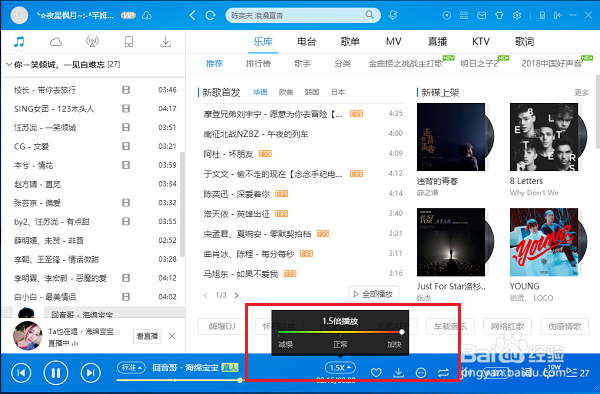Image resolution: width=600 pixels, height=394 pixels.
Task: Click the 伤感情歌 tag
Action: tap(564, 326)
